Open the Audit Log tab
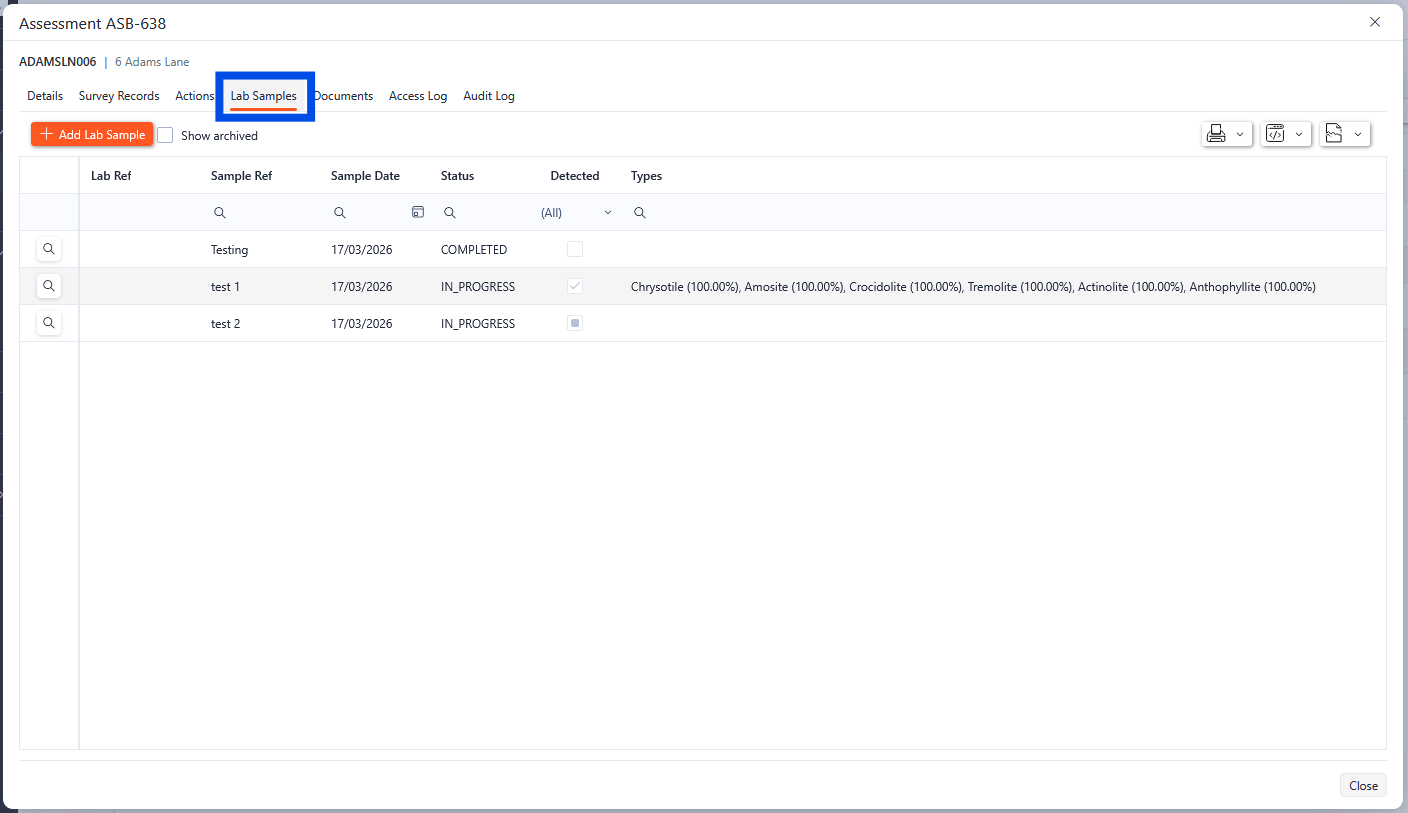 (489, 96)
